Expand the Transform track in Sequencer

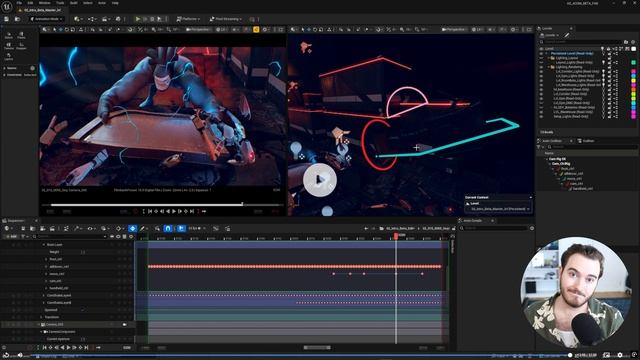[x=41, y=317]
